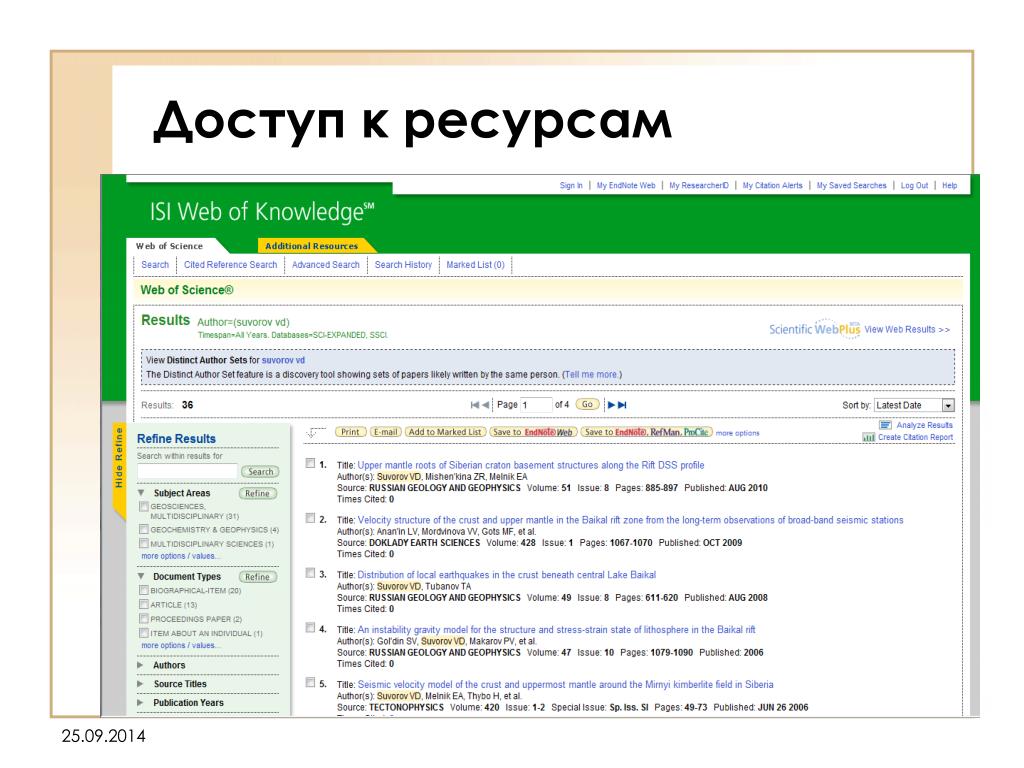Expand the Source Titles refine section
Image resolution: width=1024 pixels, height=768 pixels.
click(140, 684)
